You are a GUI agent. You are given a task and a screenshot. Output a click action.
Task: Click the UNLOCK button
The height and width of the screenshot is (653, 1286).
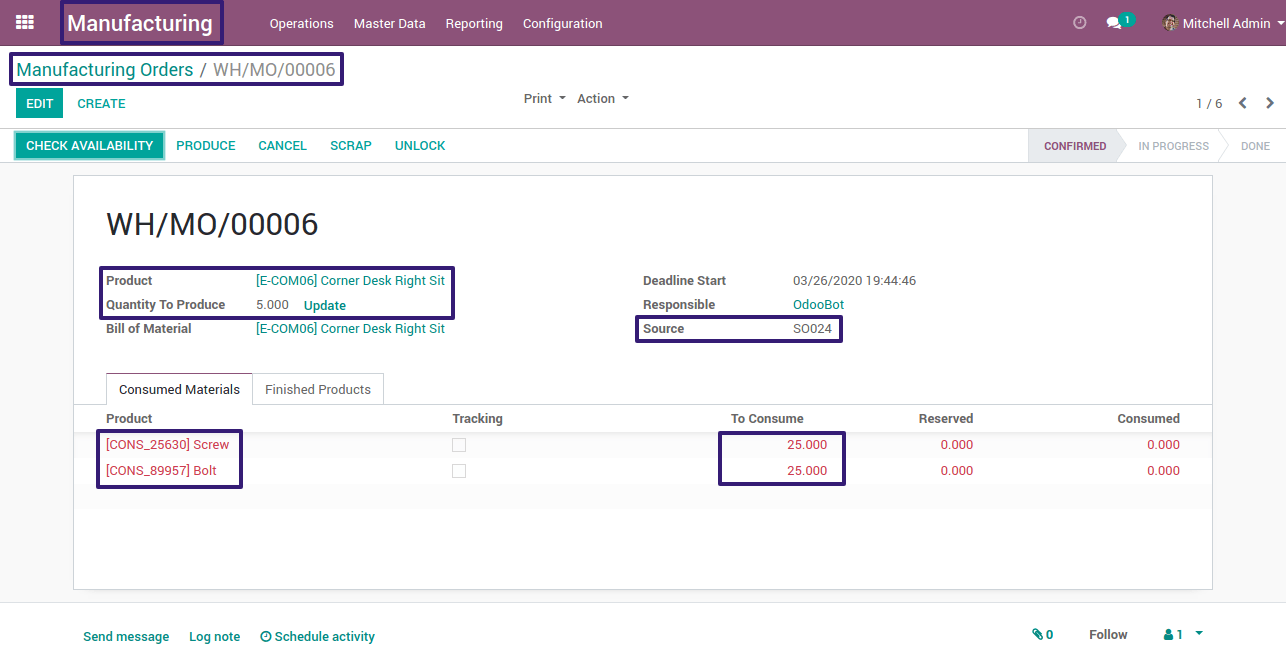[420, 146]
